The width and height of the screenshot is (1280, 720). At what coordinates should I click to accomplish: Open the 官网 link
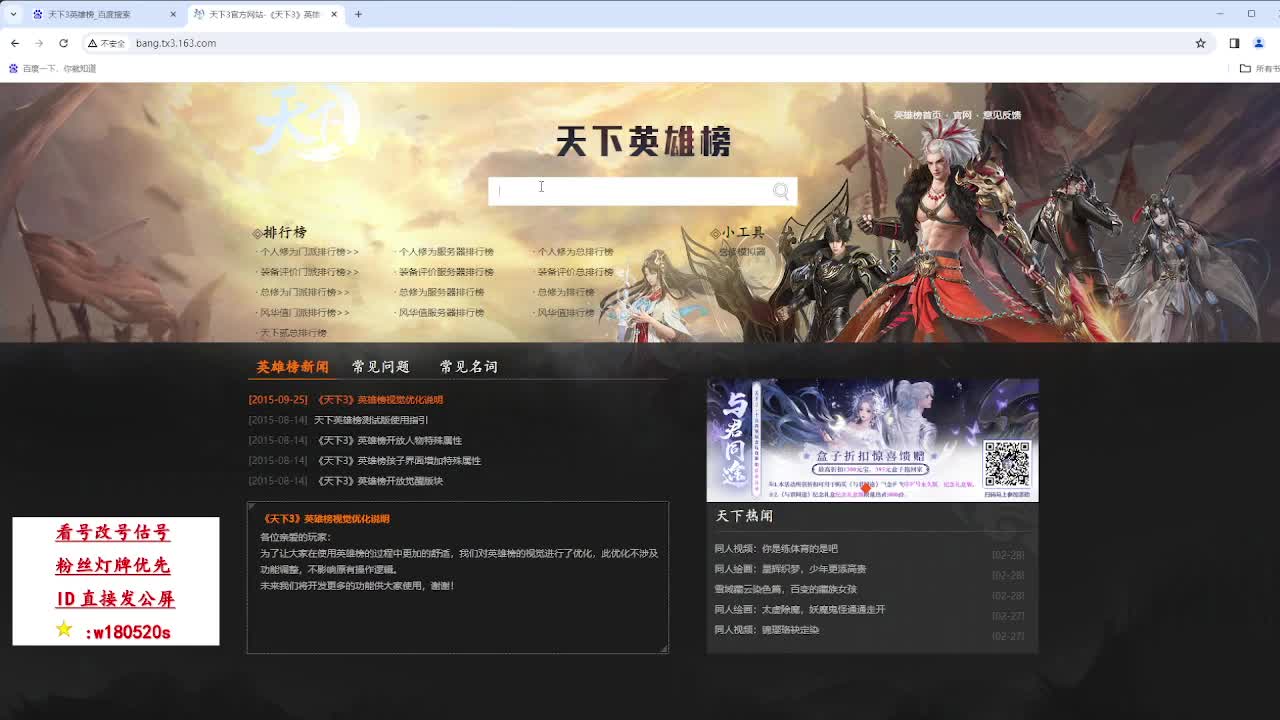962,115
